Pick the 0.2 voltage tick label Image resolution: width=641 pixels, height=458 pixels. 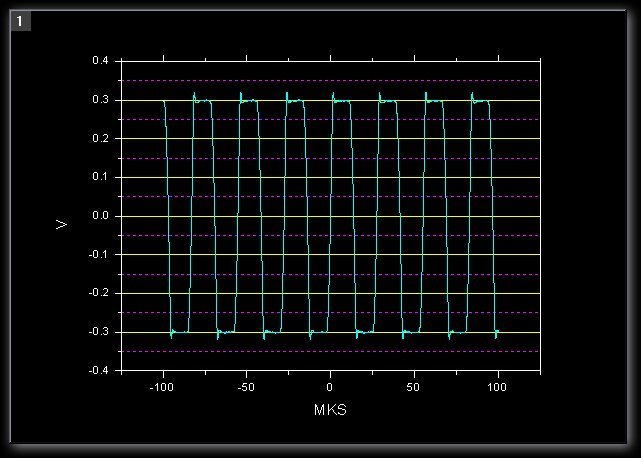tap(100, 139)
